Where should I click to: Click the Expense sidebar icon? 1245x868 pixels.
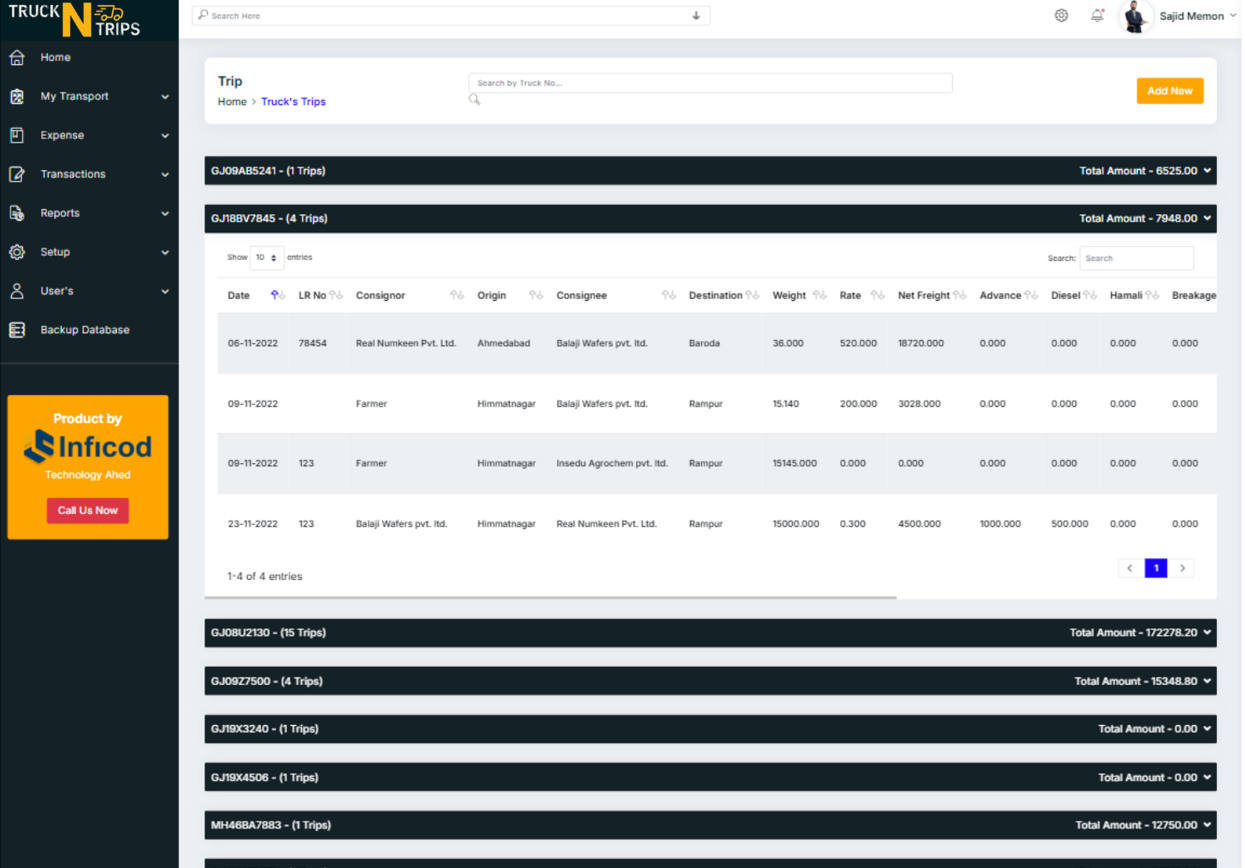coord(17,136)
